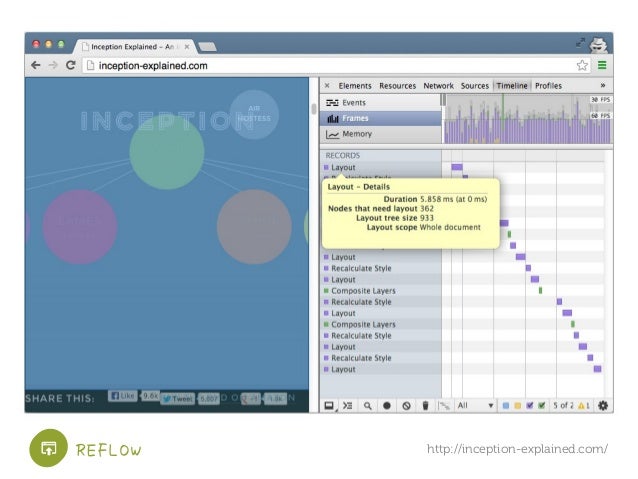Select the Events timeline mode

pos(381,103)
